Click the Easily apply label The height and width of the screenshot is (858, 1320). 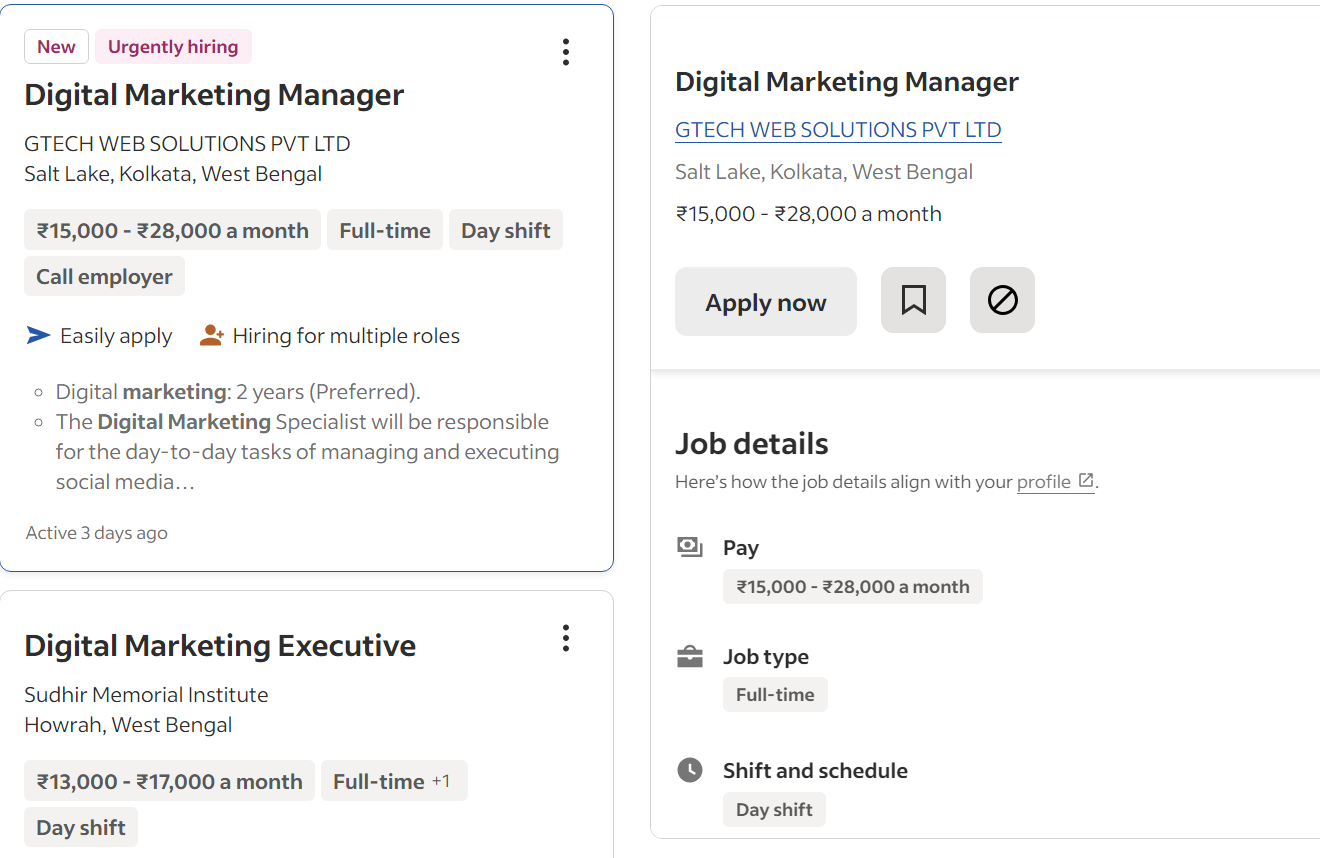pos(116,336)
